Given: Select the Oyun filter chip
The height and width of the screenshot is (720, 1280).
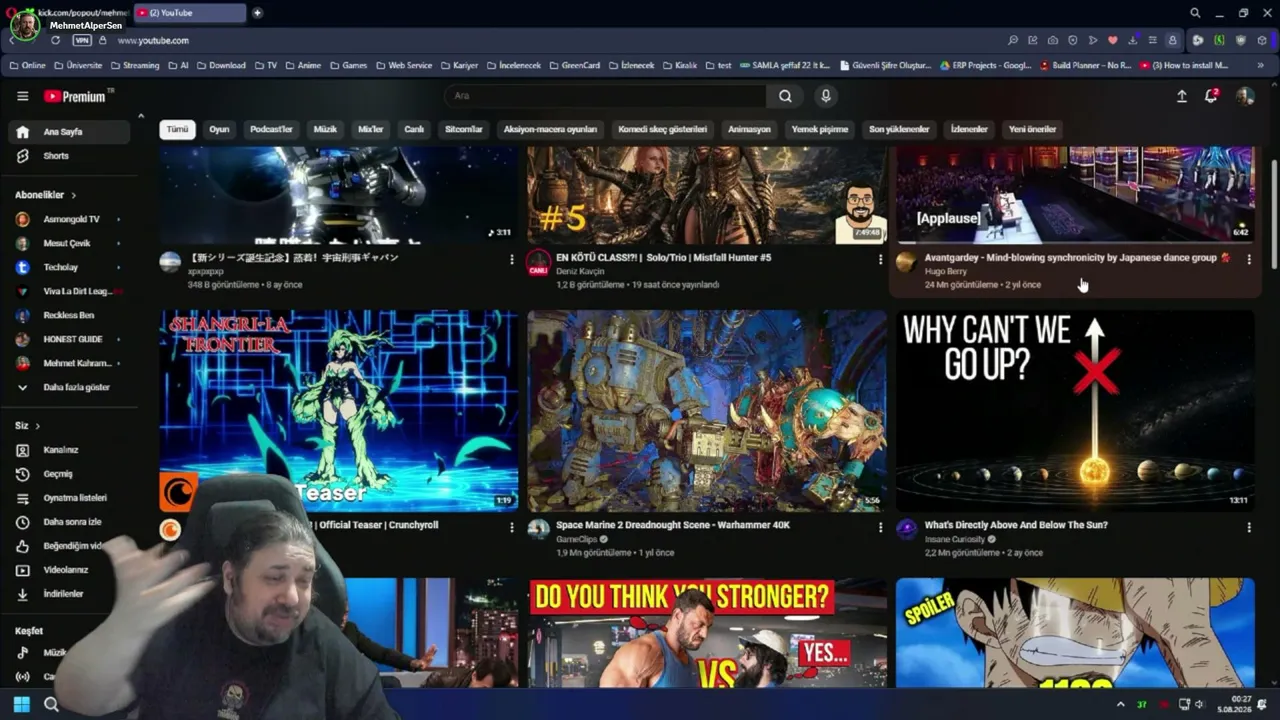Looking at the screenshot, I should pyautogui.click(x=219, y=129).
